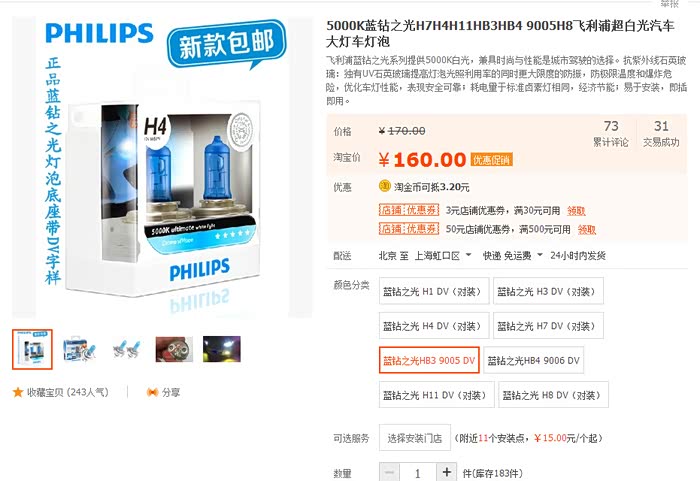Select the third thumbnail showing two bulbs
The width and height of the screenshot is (700, 481).
point(127,349)
